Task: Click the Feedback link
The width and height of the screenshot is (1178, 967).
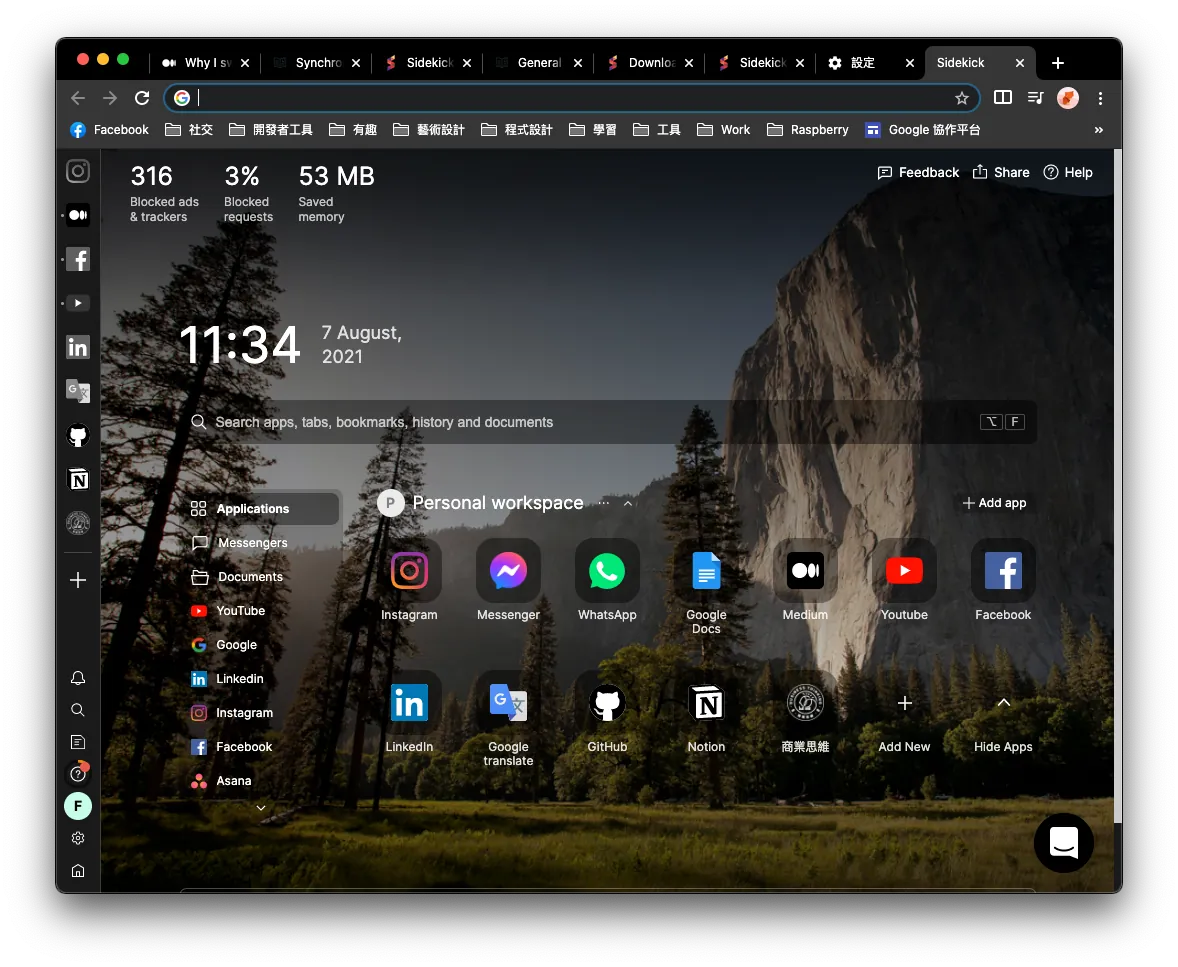Action: [x=918, y=172]
